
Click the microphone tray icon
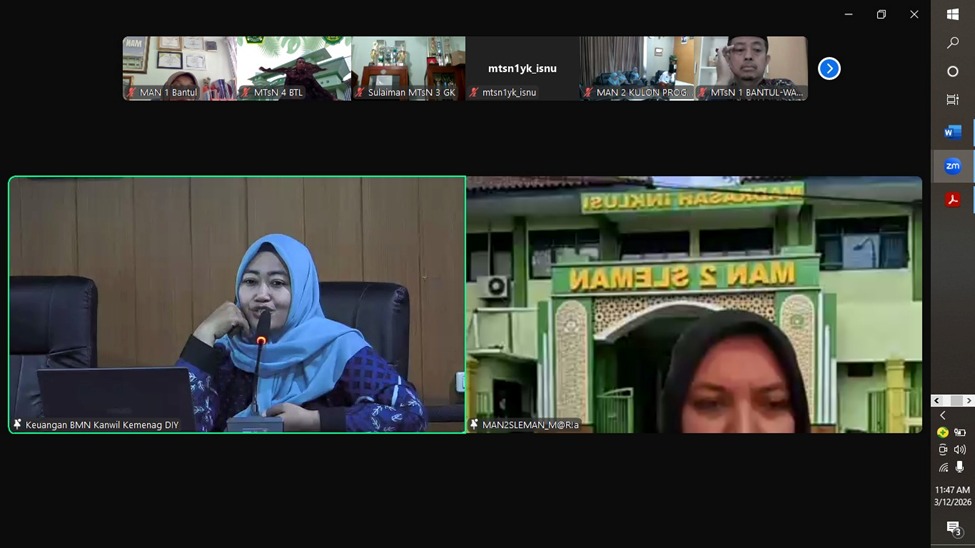click(960, 467)
